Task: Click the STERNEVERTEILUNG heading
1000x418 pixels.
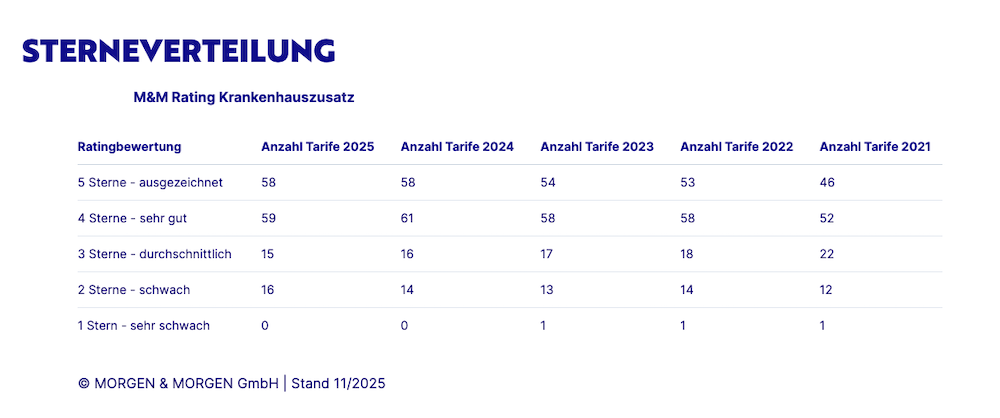Action: click(178, 51)
